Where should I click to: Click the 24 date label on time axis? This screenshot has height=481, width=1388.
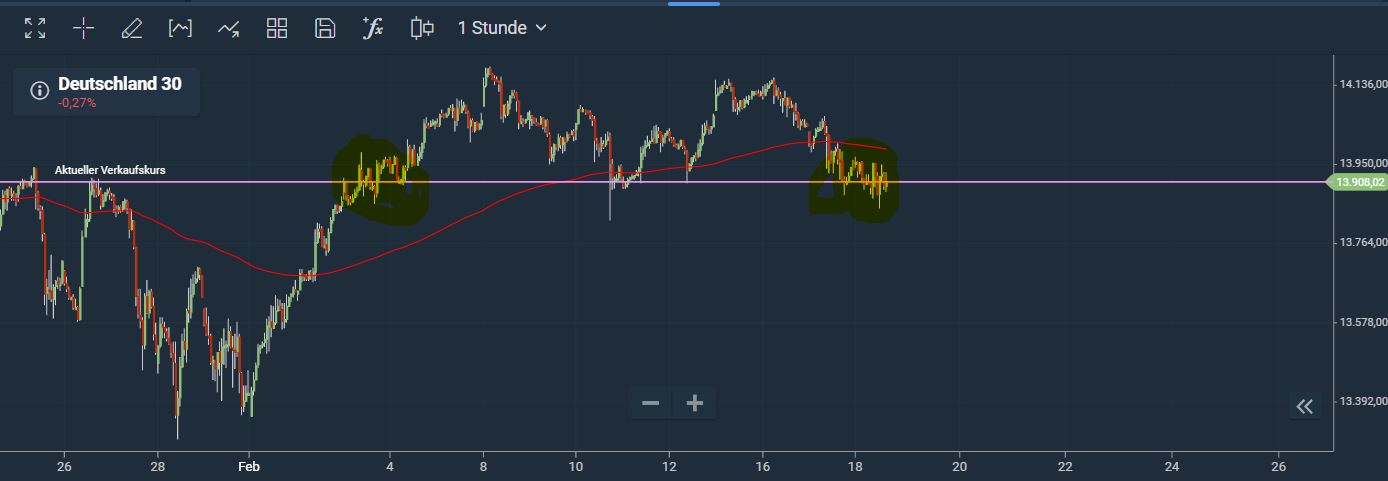1172,466
